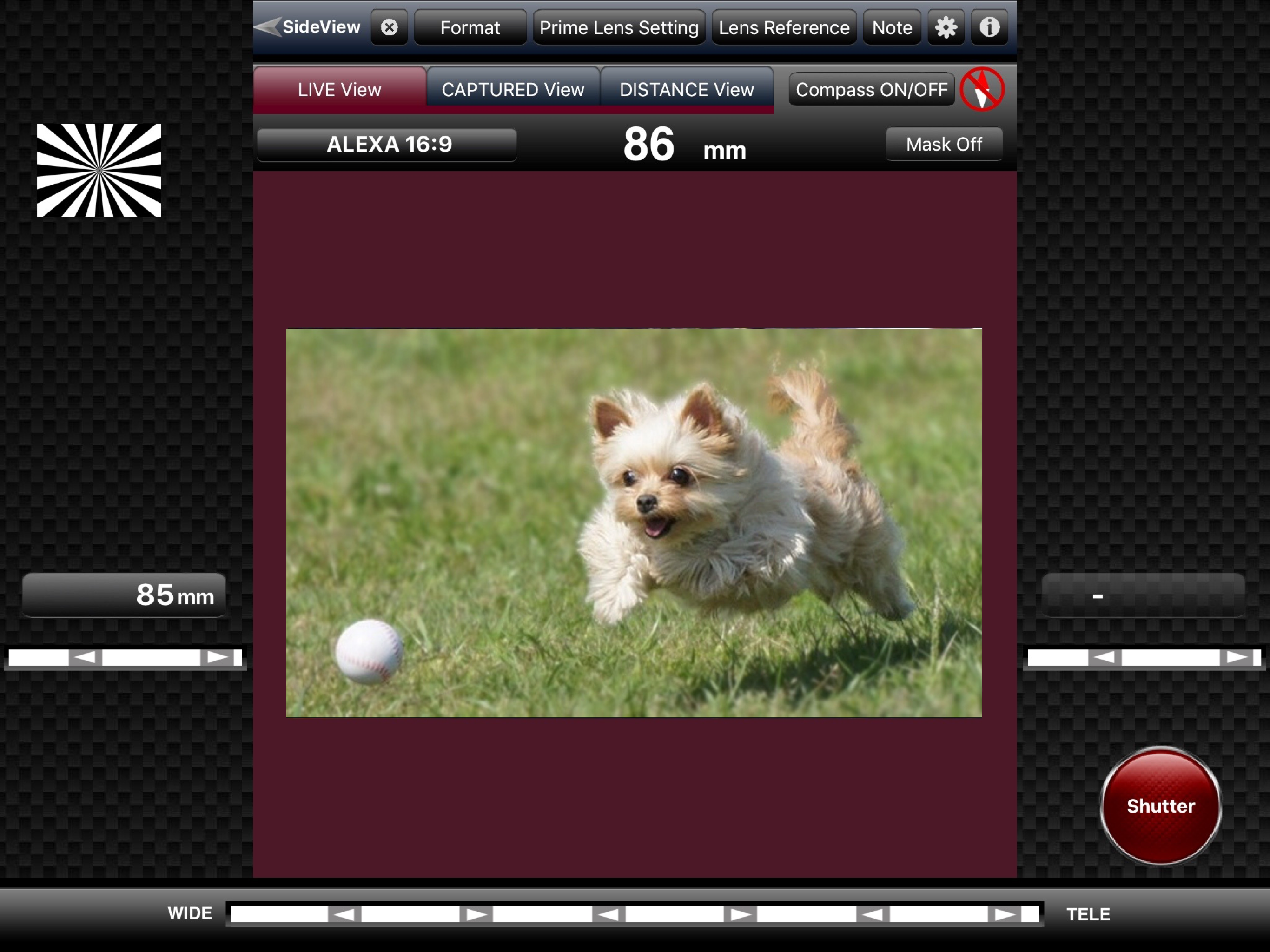The width and height of the screenshot is (1270, 952).
Task: Switch to DISTANCE View tab
Action: (686, 90)
